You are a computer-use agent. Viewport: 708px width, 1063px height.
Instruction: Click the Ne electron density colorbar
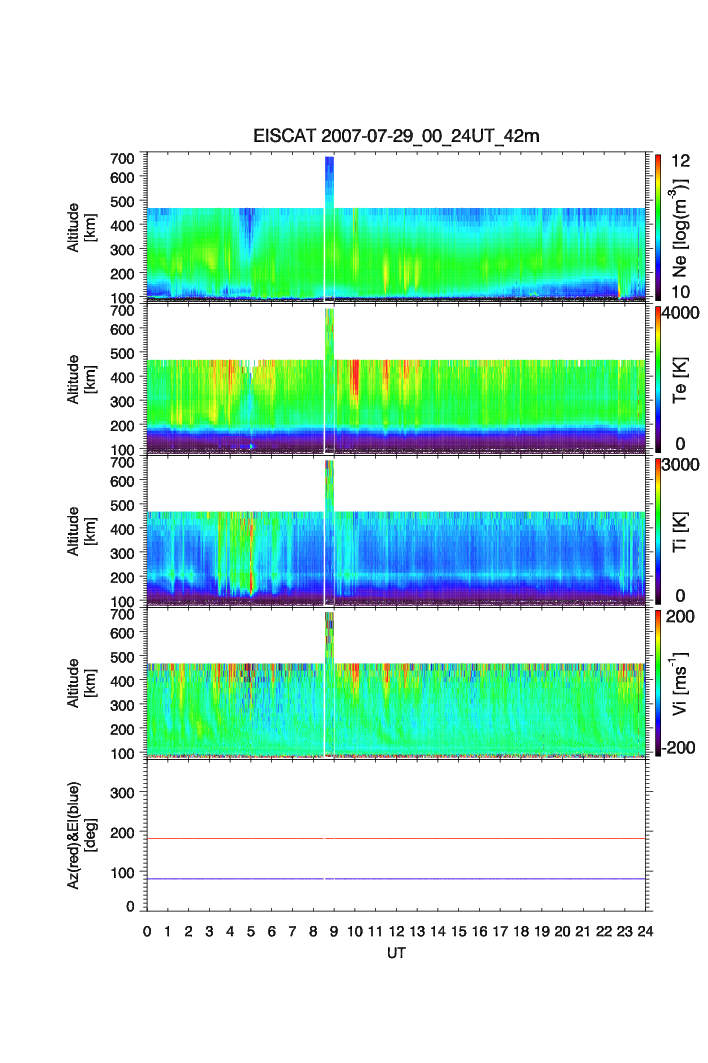pyautogui.click(x=658, y=227)
